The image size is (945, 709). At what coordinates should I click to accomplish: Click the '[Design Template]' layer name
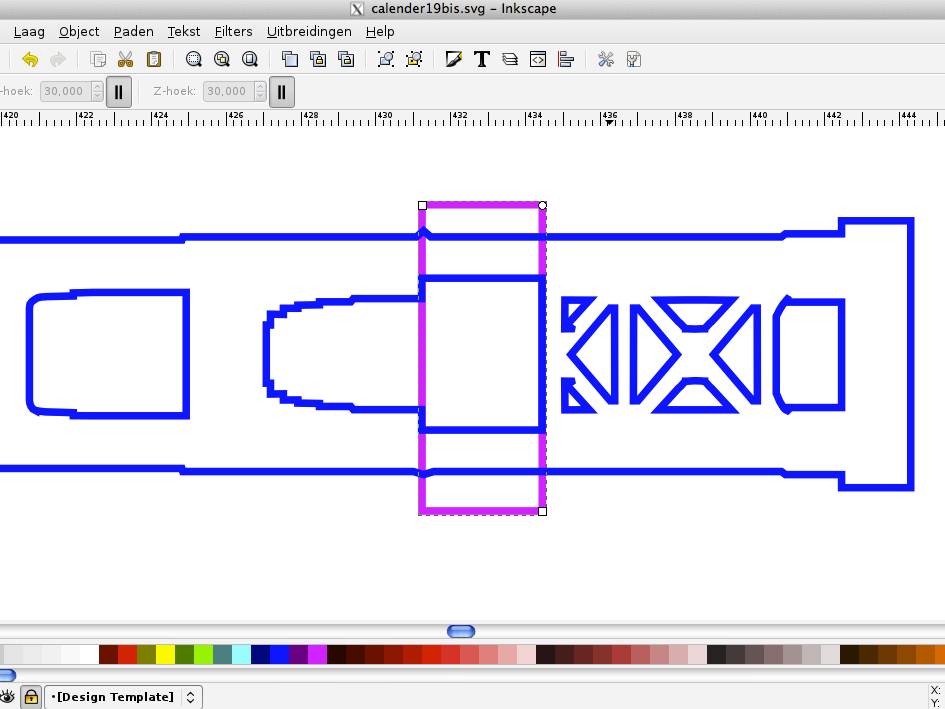point(115,697)
